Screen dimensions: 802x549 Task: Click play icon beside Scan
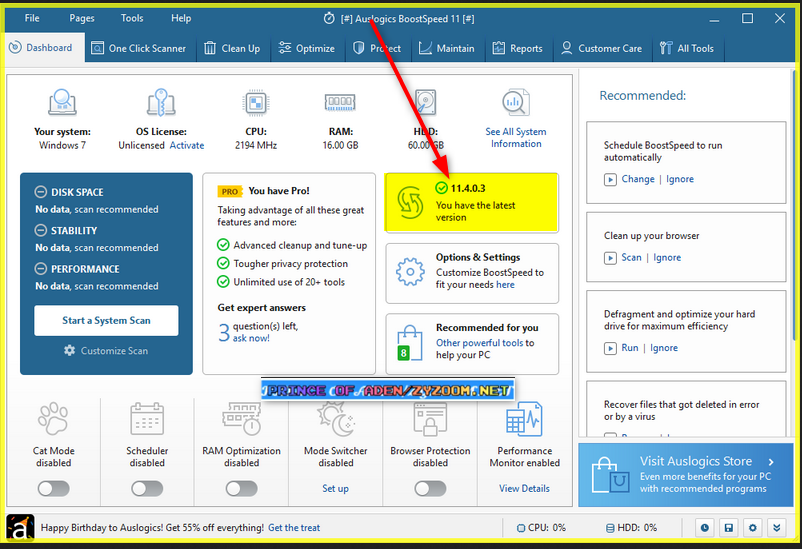pos(610,258)
